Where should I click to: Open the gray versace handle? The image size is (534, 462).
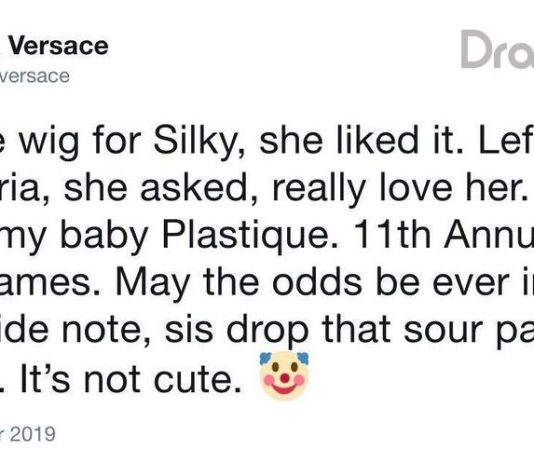point(34,76)
